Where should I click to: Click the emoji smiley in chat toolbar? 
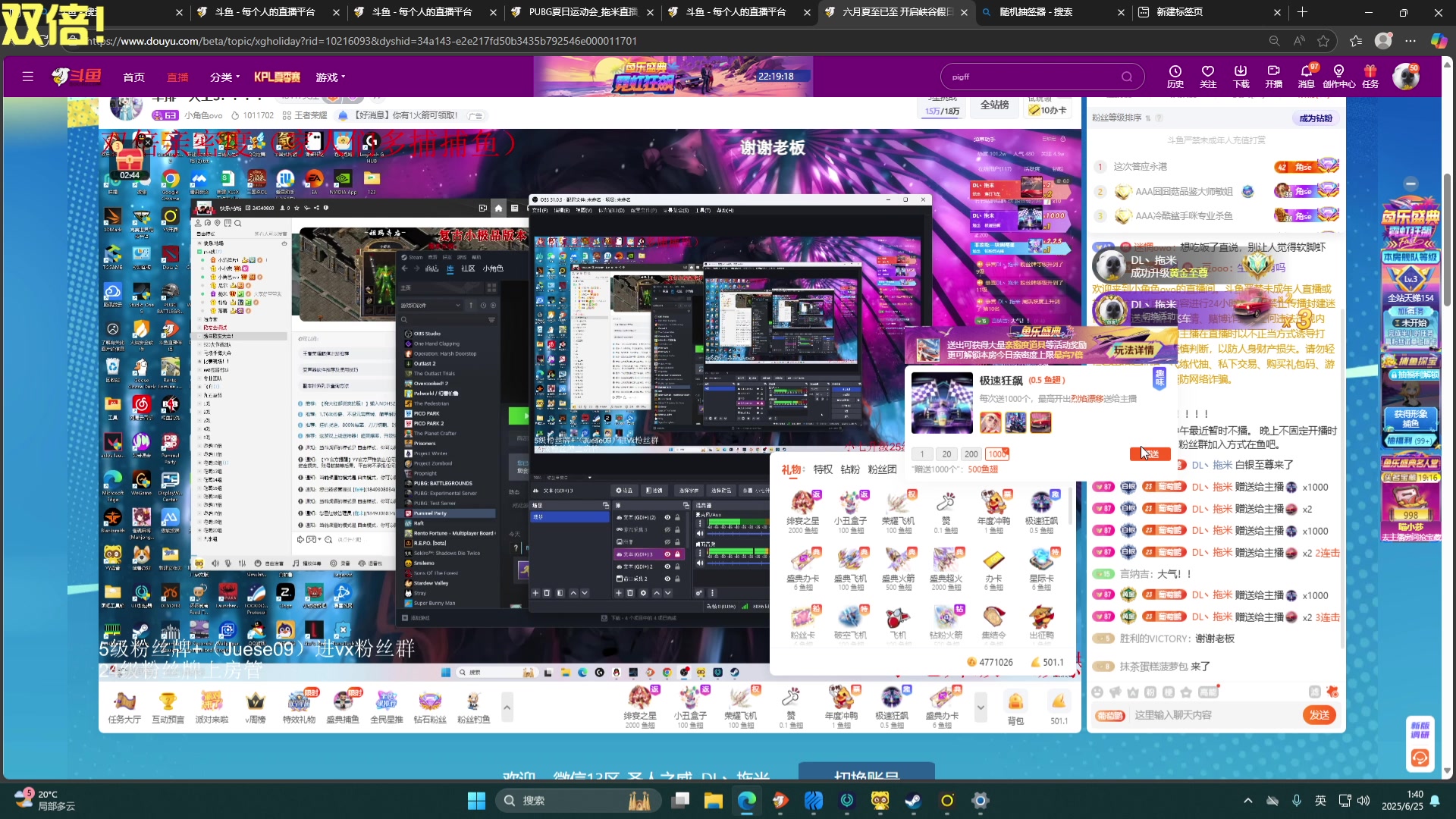click(1097, 692)
